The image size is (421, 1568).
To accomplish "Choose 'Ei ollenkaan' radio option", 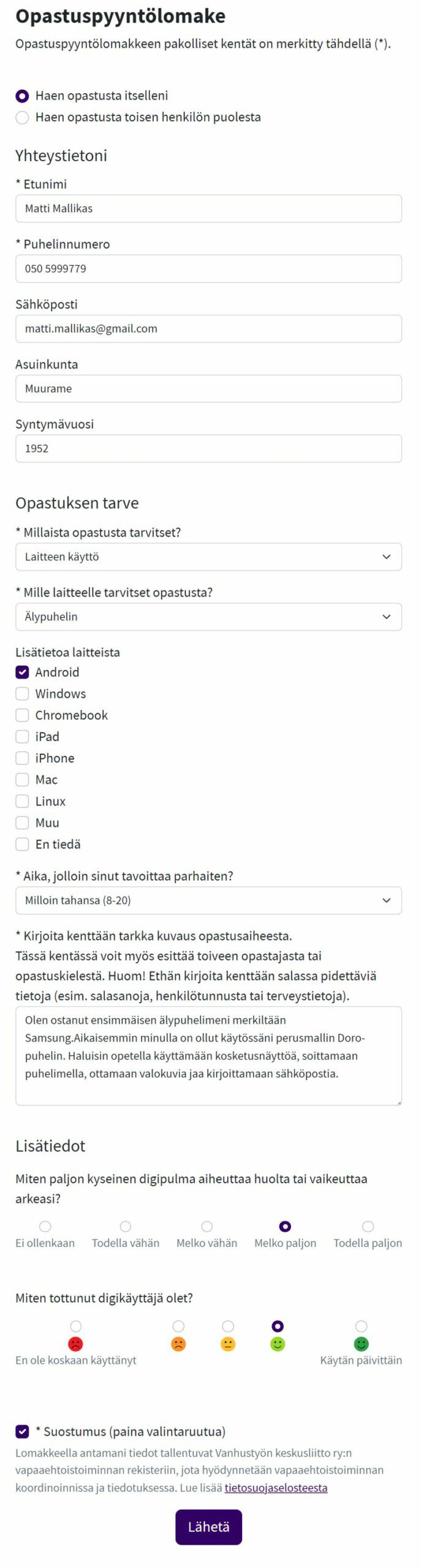I will click(x=45, y=1226).
